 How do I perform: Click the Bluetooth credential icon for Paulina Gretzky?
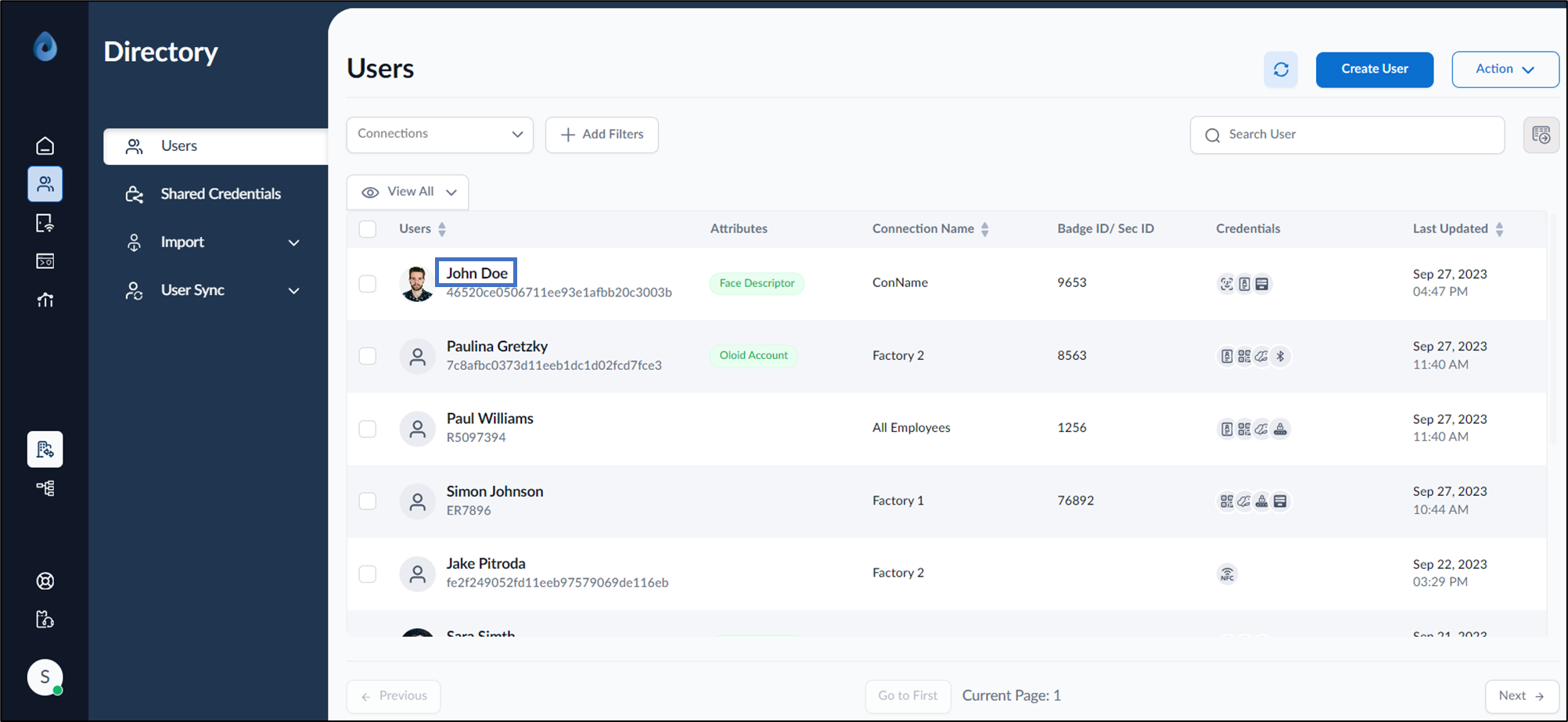click(1280, 357)
